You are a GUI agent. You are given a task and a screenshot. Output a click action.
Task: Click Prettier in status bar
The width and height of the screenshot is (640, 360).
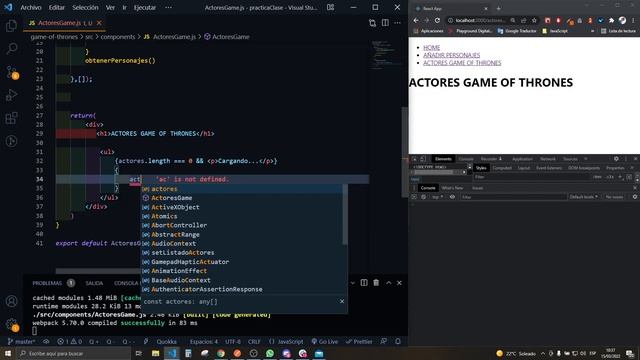coord(359,342)
